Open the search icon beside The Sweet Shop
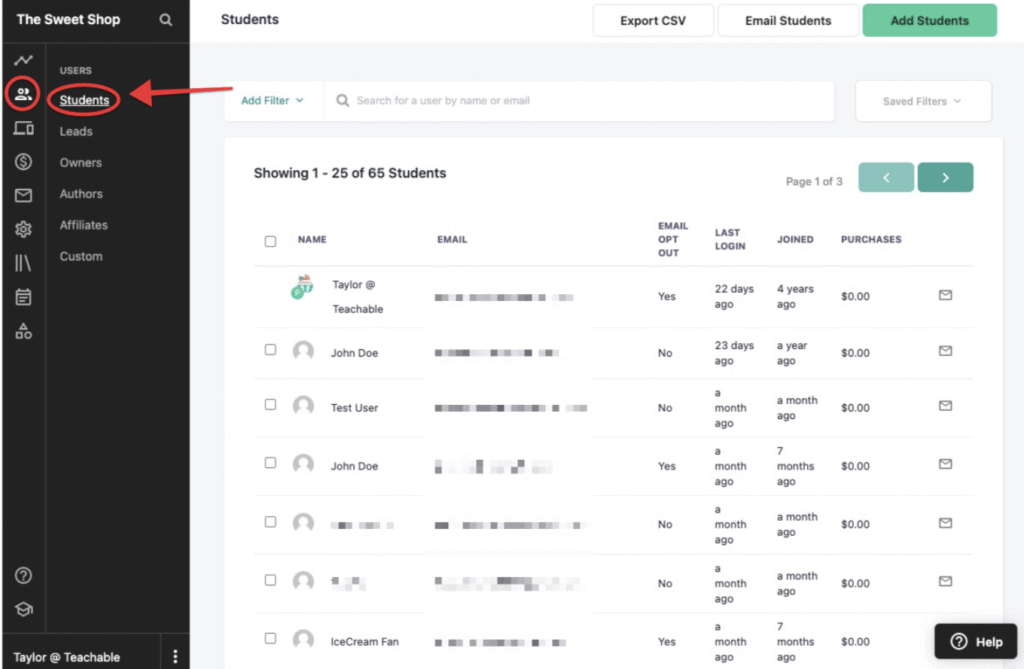This screenshot has height=669, width=1024. point(166,20)
